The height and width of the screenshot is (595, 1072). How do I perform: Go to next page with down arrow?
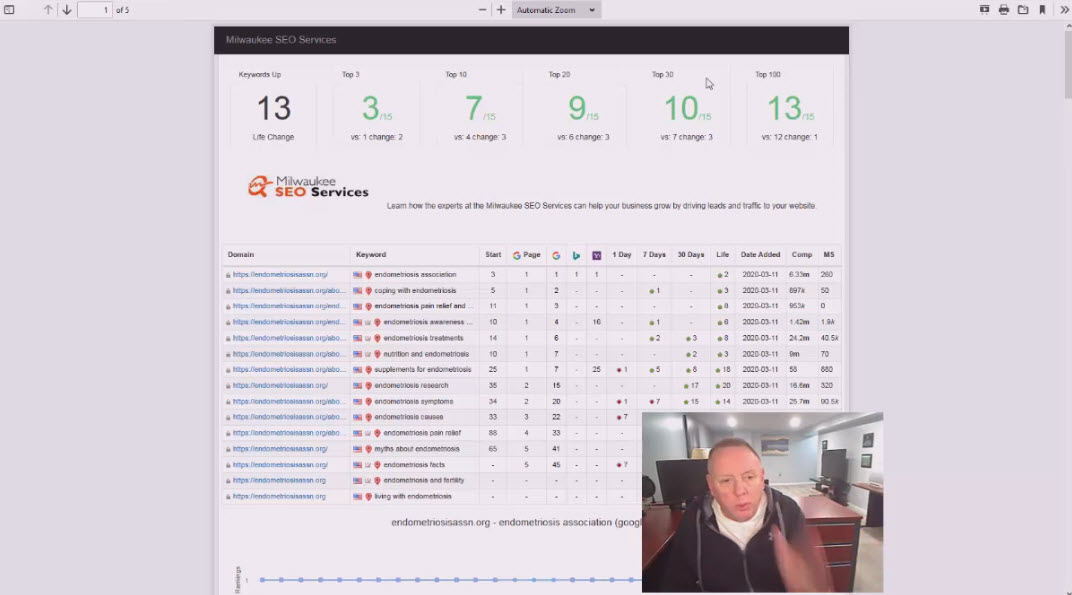point(67,10)
